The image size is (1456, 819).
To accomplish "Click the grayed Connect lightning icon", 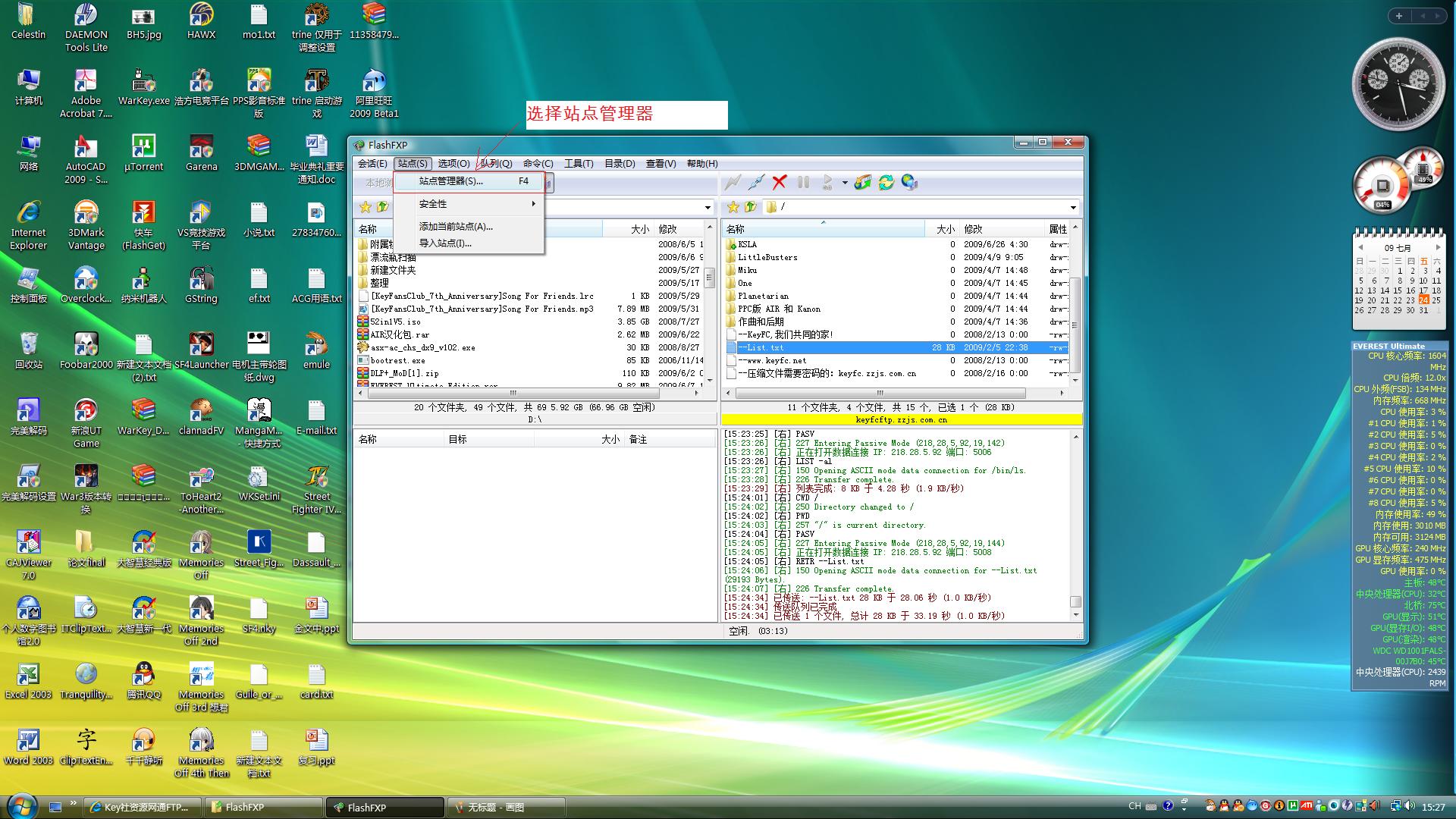I will point(733,183).
